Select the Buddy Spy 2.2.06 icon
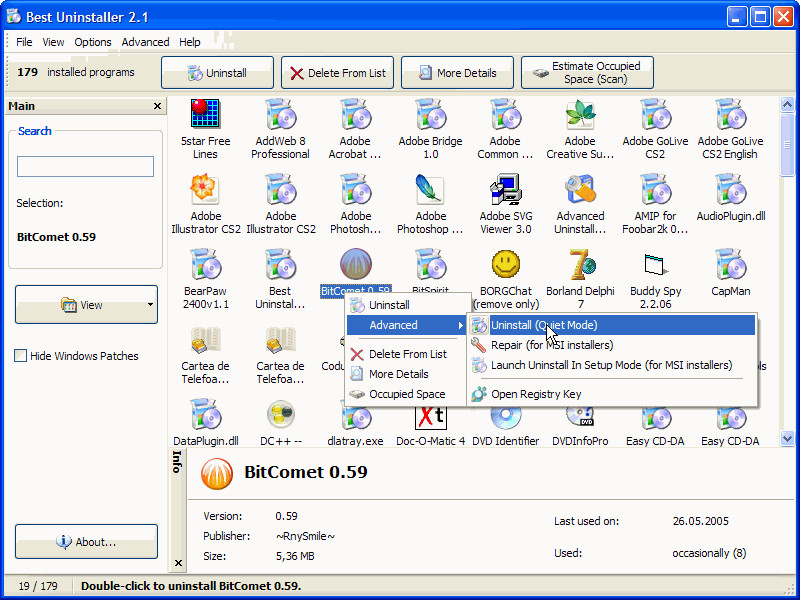Screen dimensions: 800x600 click(x=655, y=264)
